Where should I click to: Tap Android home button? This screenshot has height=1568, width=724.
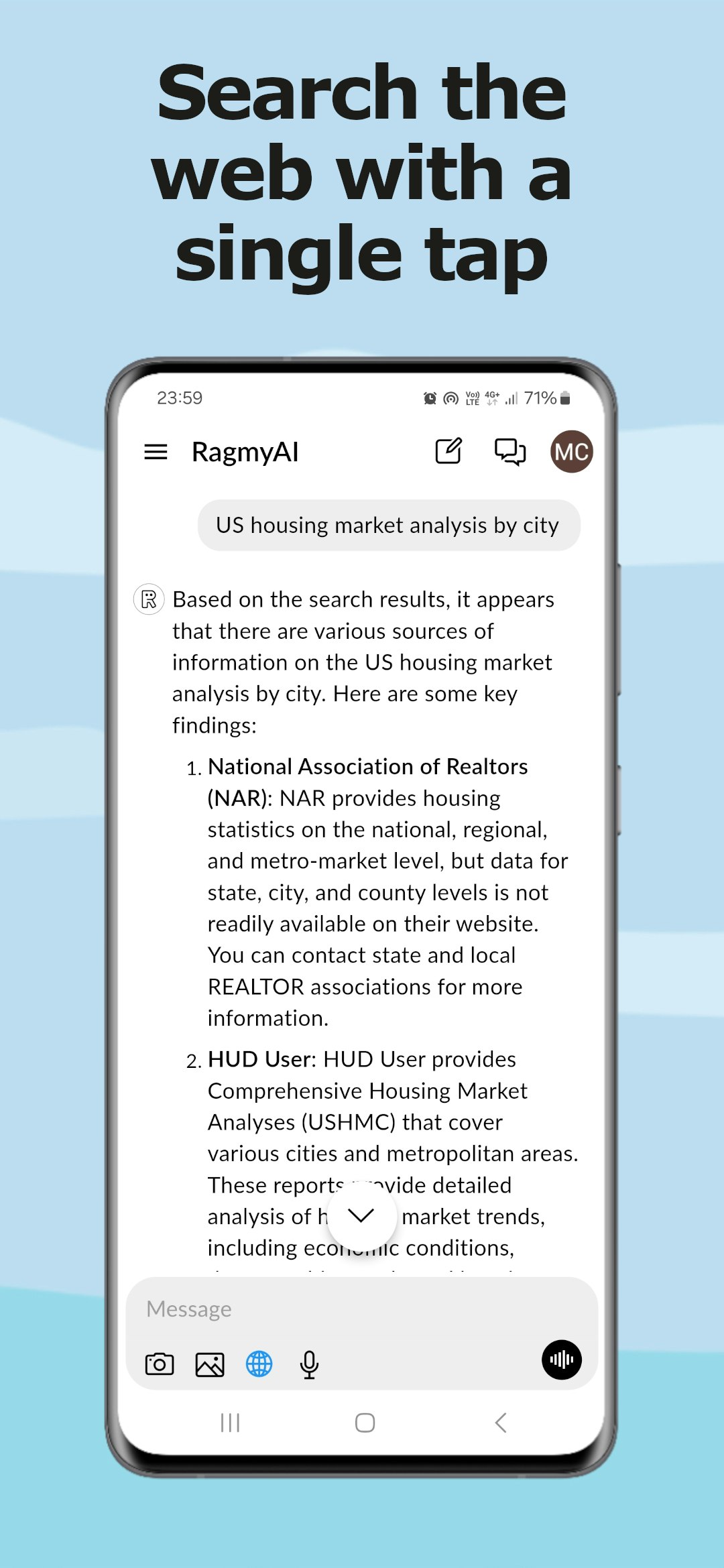click(365, 1423)
